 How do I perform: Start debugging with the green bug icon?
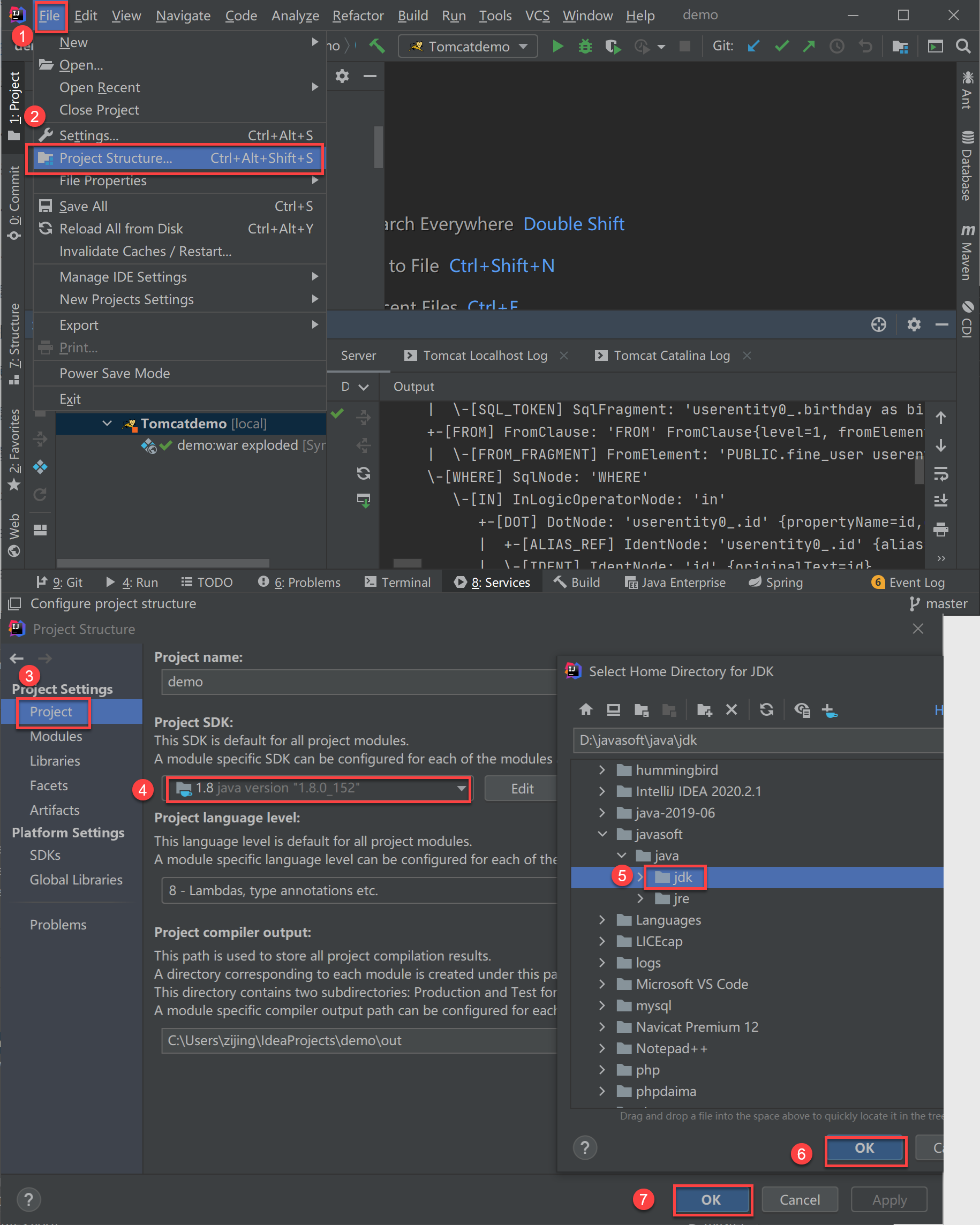585,46
